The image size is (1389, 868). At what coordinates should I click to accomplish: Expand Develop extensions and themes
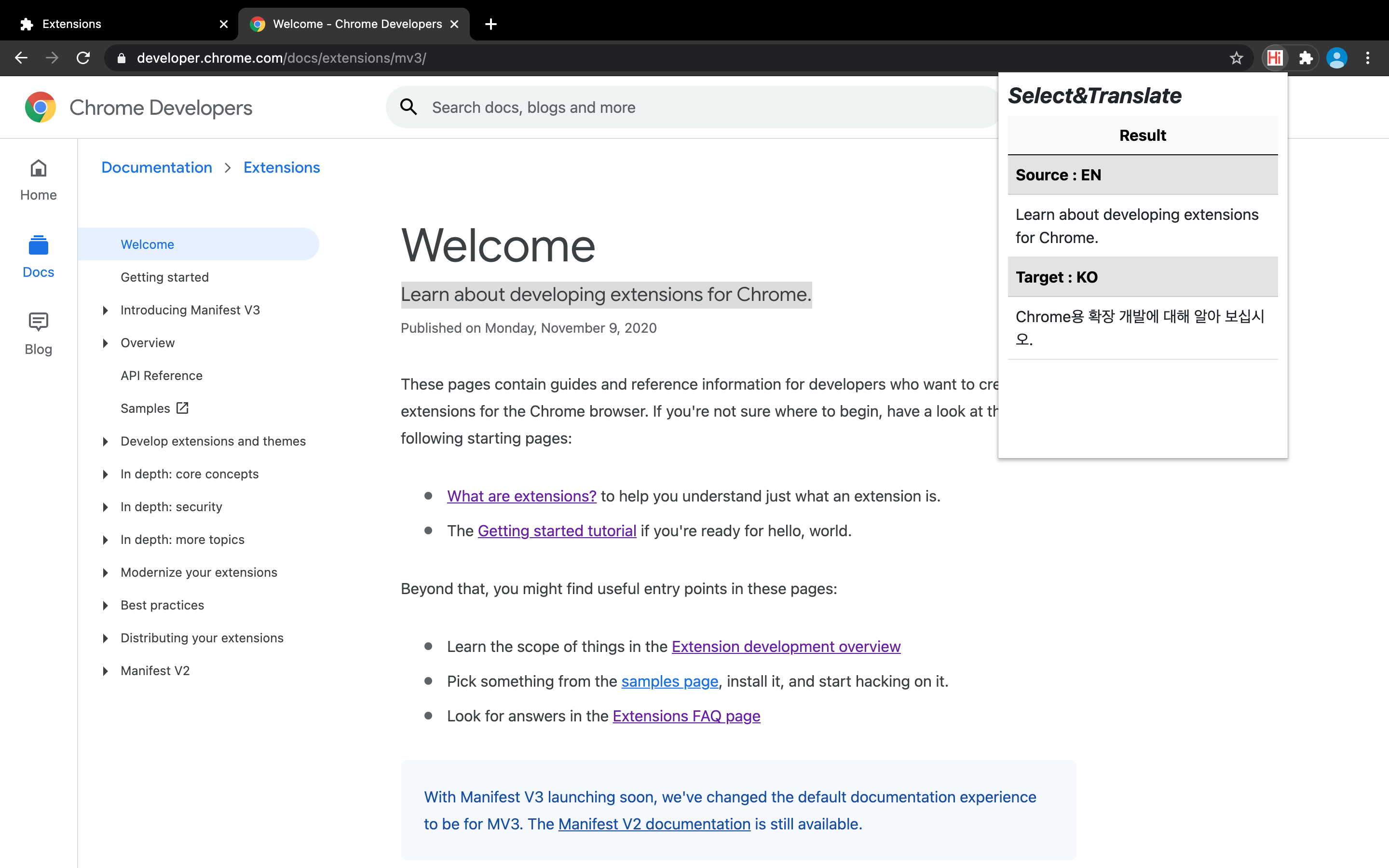[x=105, y=441]
